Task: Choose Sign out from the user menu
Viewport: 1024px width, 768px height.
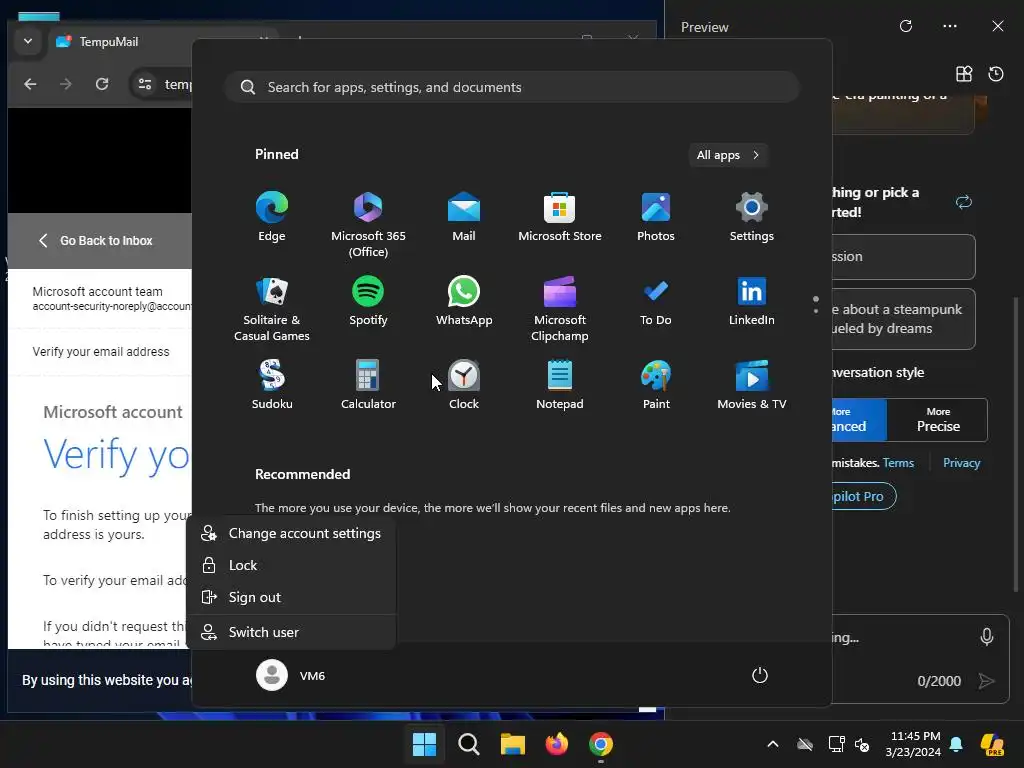Action: 291,597
